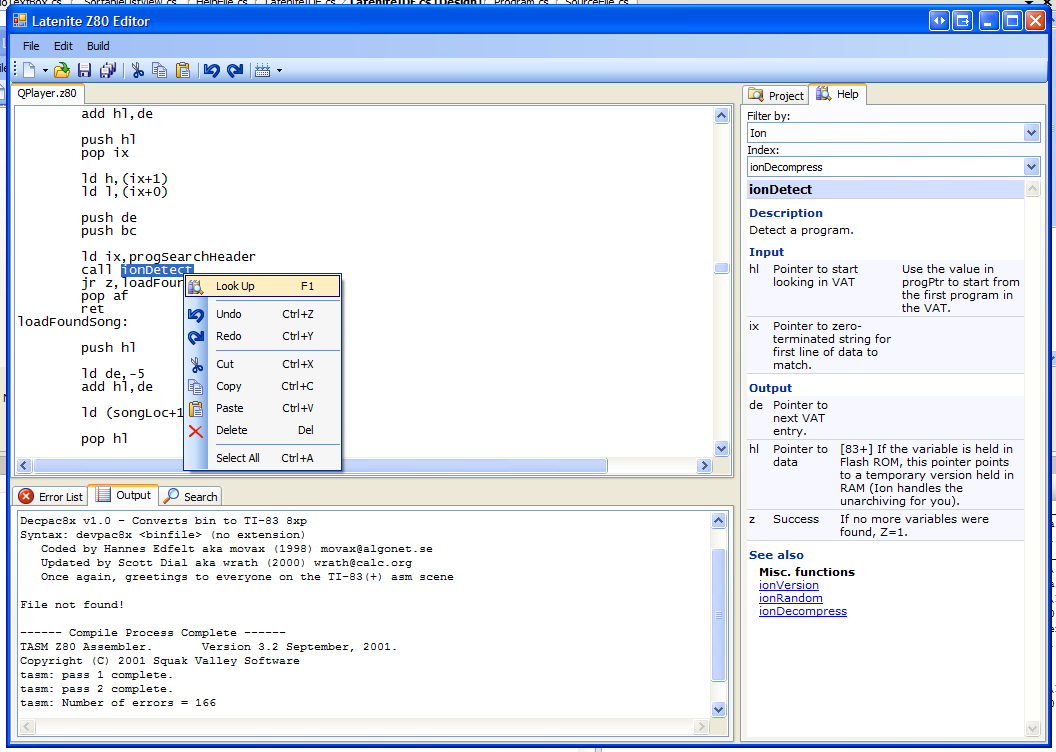Click the Cut scissors toolbar icon
Viewport: 1056px width, 752px height.
tap(138, 70)
